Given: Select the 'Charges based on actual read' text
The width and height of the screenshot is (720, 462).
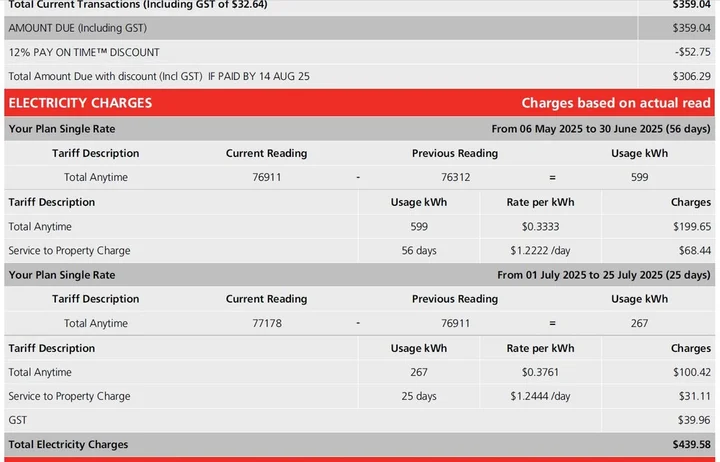Looking at the screenshot, I should point(616,103).
